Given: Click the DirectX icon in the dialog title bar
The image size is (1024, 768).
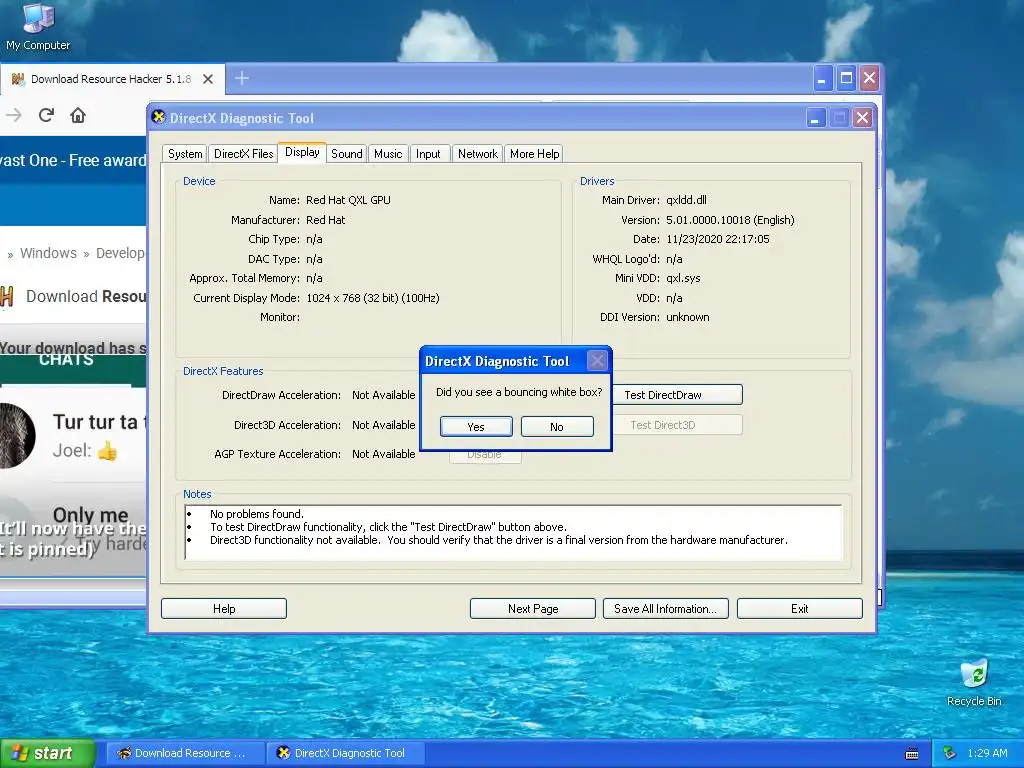Looking at the screenshot, I should [x=158, y=117].
